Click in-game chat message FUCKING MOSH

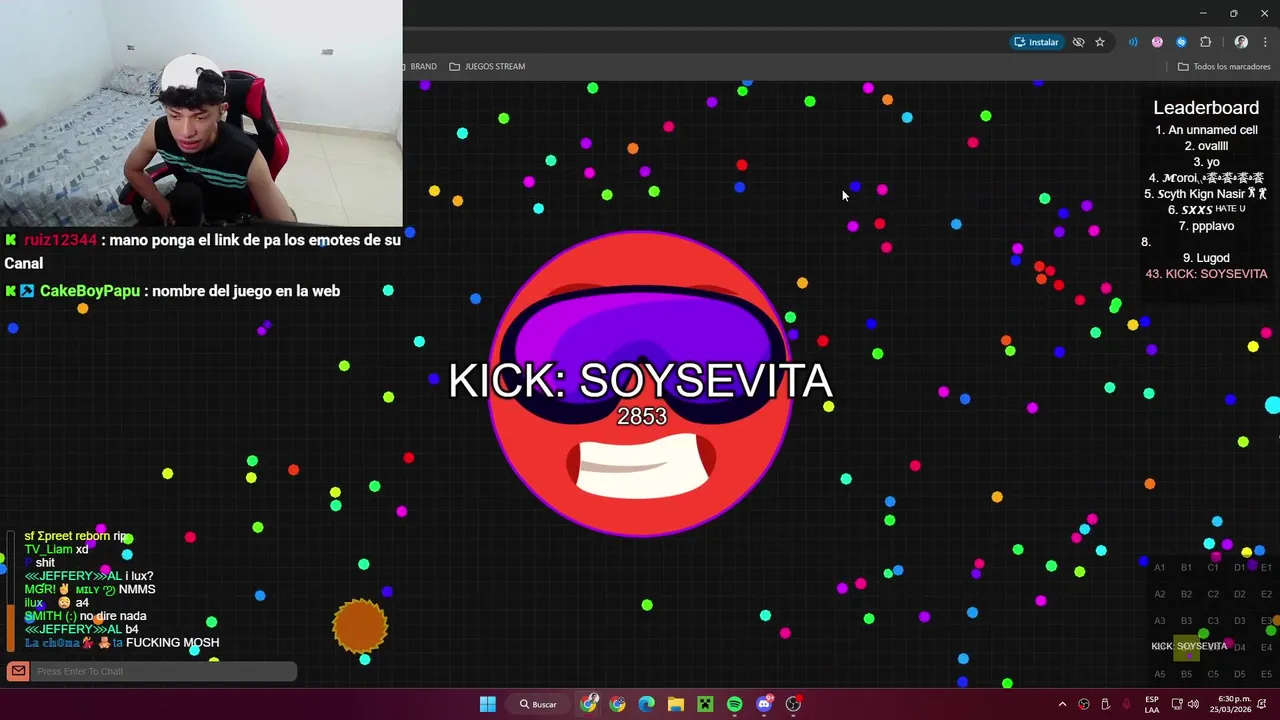pos(172,643)
